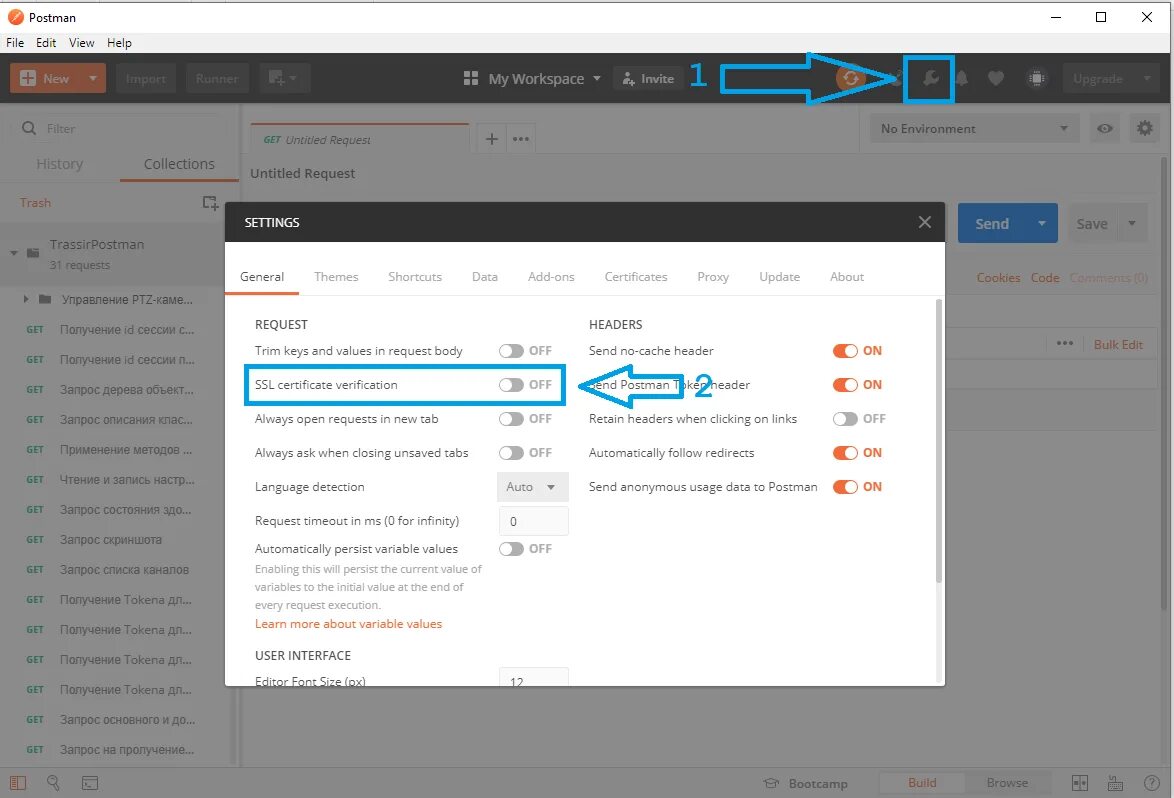Expand the Управление PTZ-каме... folder
1174x798 pixels.
coord(26,299)
